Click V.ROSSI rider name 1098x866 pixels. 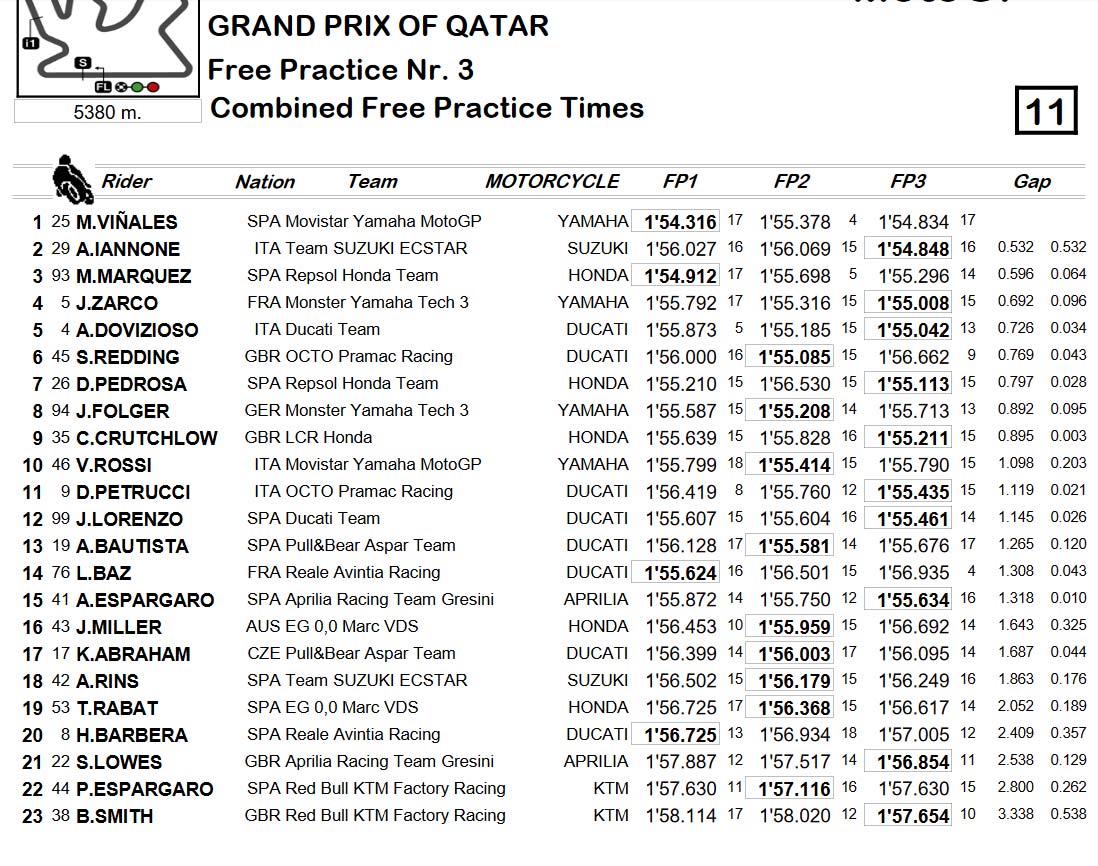click(113, 465)
